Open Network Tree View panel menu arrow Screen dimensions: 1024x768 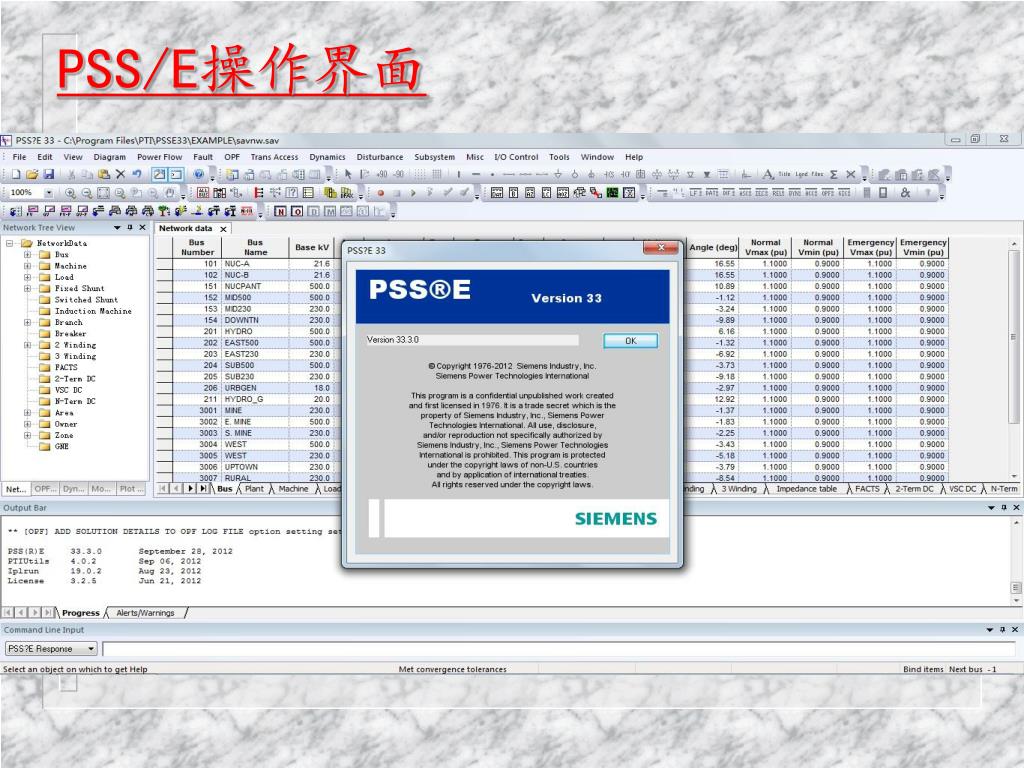pyautogui.click(x=118, y=227)
